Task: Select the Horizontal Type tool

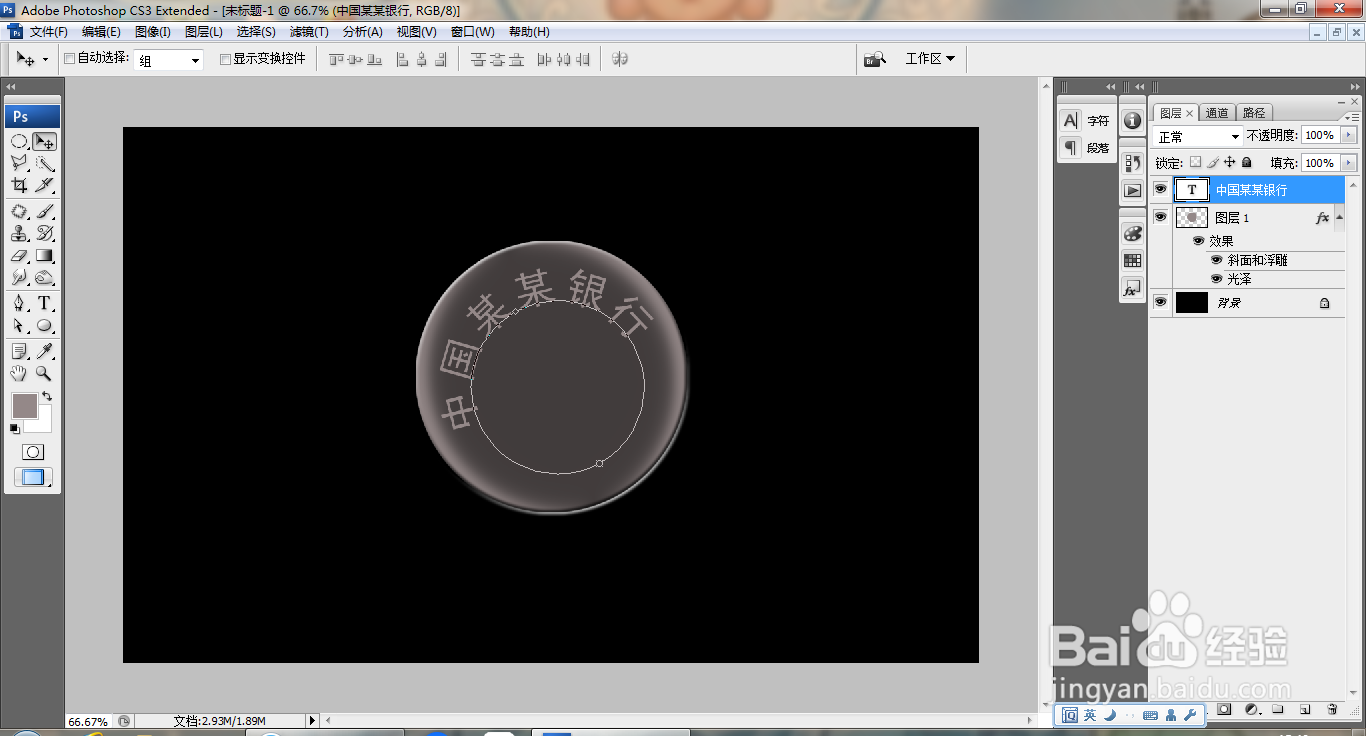Action: (x=45, y=303)
